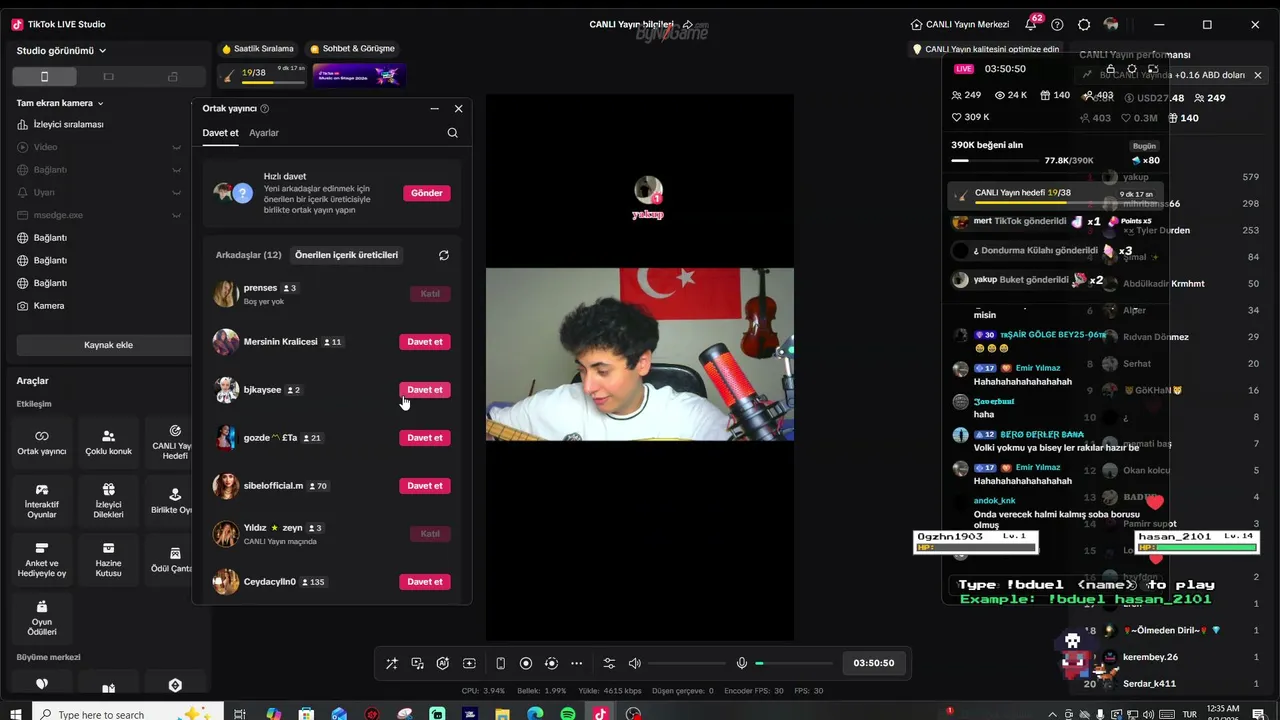This screenshot has height=720, width=1280.
Task: Search co-hosts with the magnifier icon
Action: click(453, 133)
